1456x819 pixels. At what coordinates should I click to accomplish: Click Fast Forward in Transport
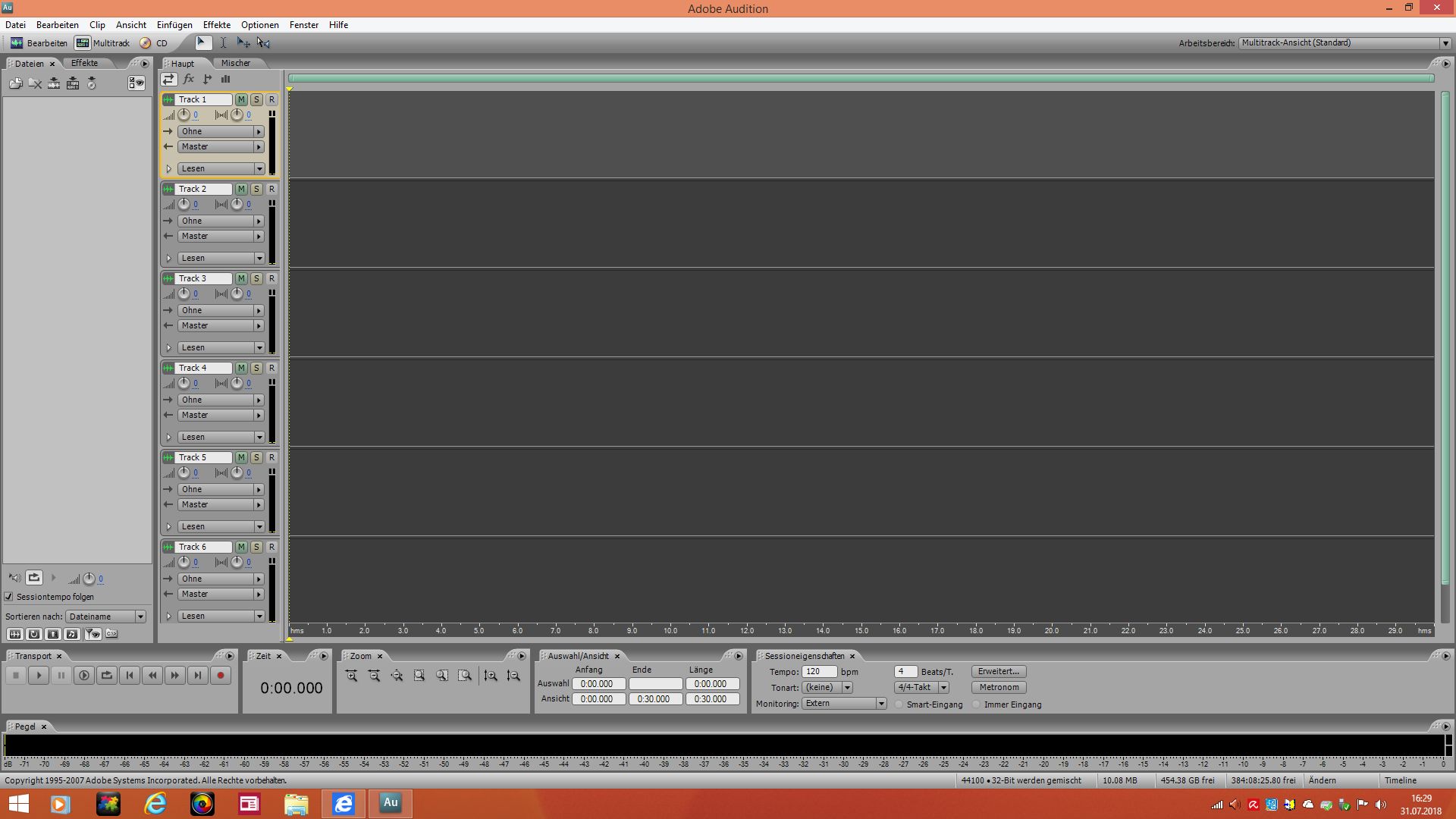[175, 675]
